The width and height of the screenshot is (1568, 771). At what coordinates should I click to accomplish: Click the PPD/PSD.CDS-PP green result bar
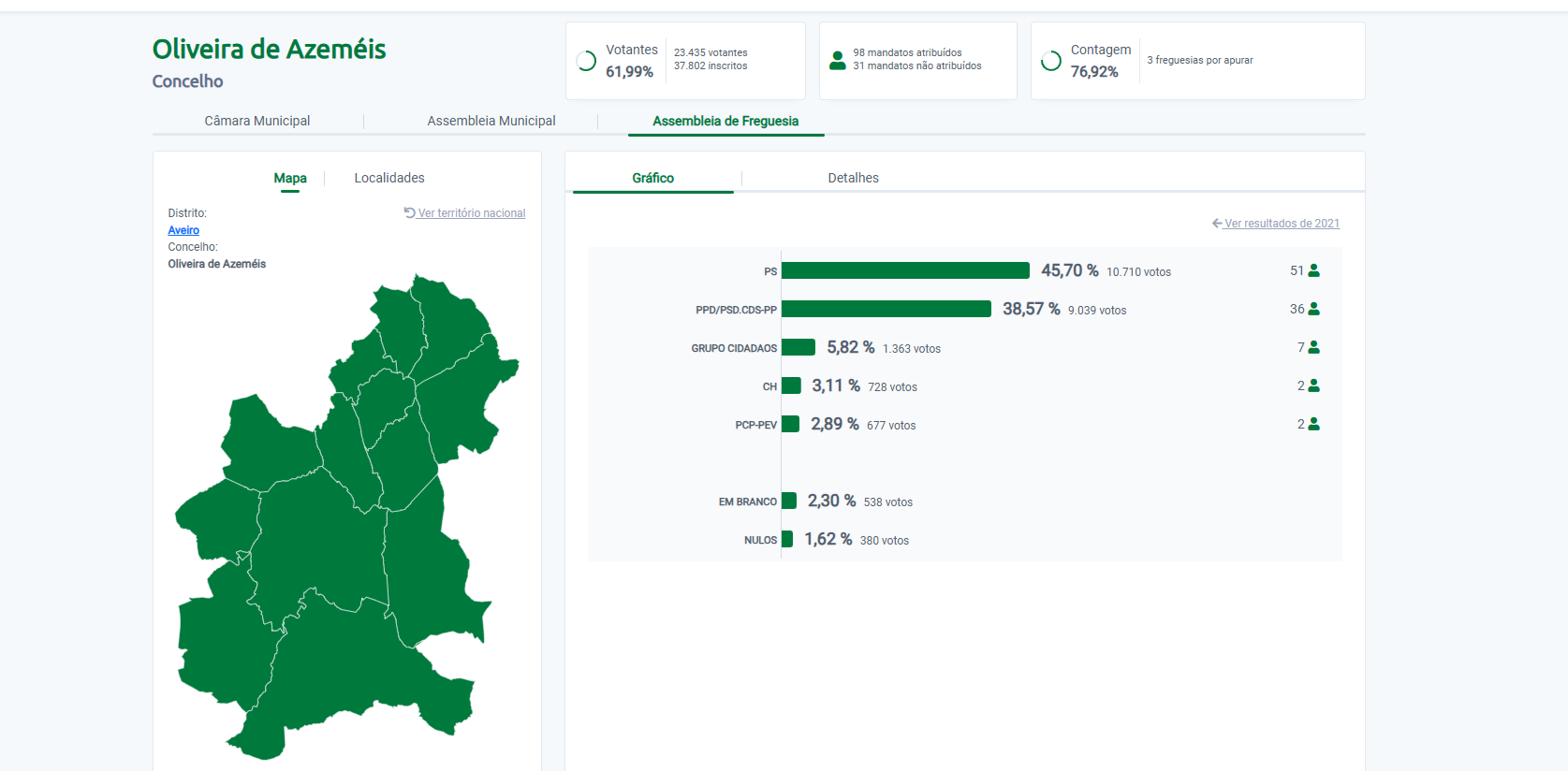[886, 309]
